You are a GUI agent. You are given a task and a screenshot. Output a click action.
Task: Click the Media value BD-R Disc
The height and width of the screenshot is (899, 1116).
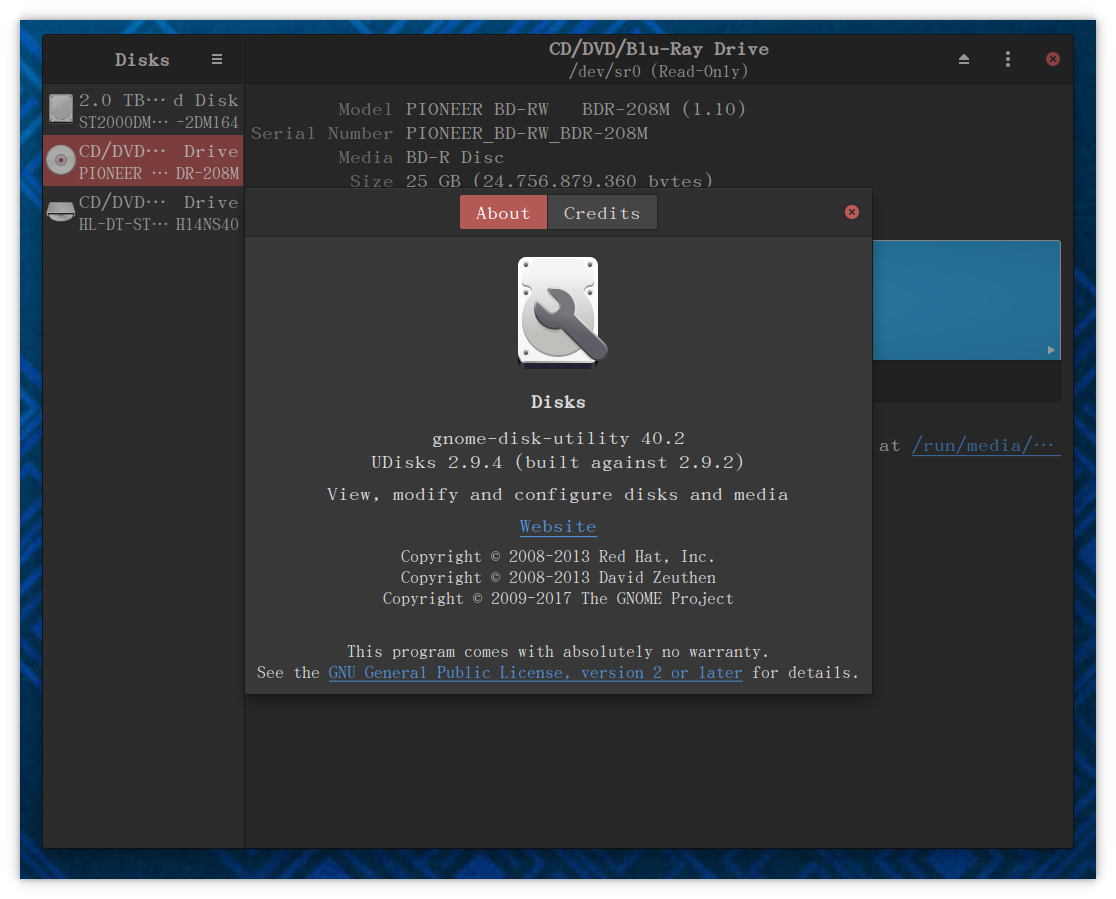pyautogui.click(x=455, y=157)
